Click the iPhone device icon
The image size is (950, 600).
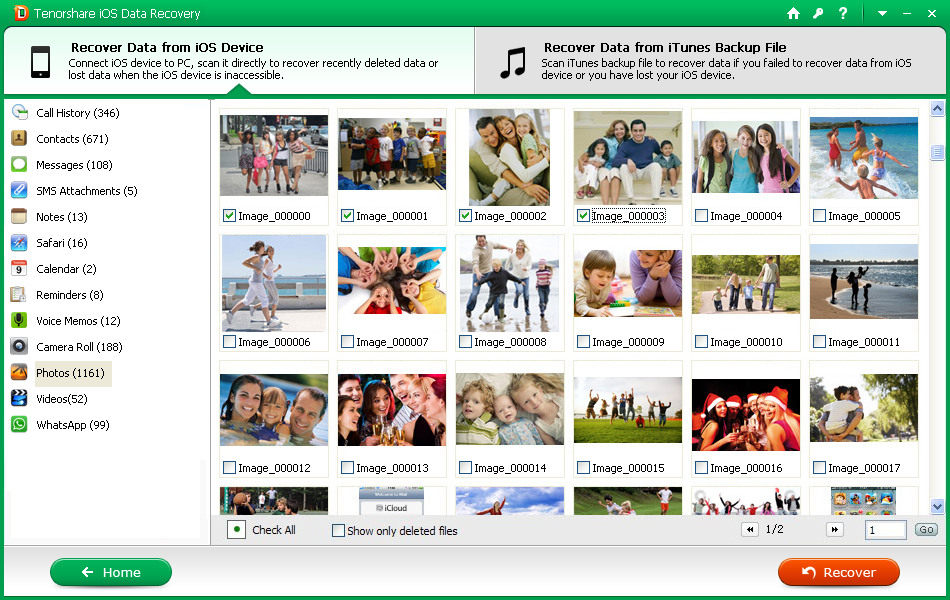[x=41, y=62]
